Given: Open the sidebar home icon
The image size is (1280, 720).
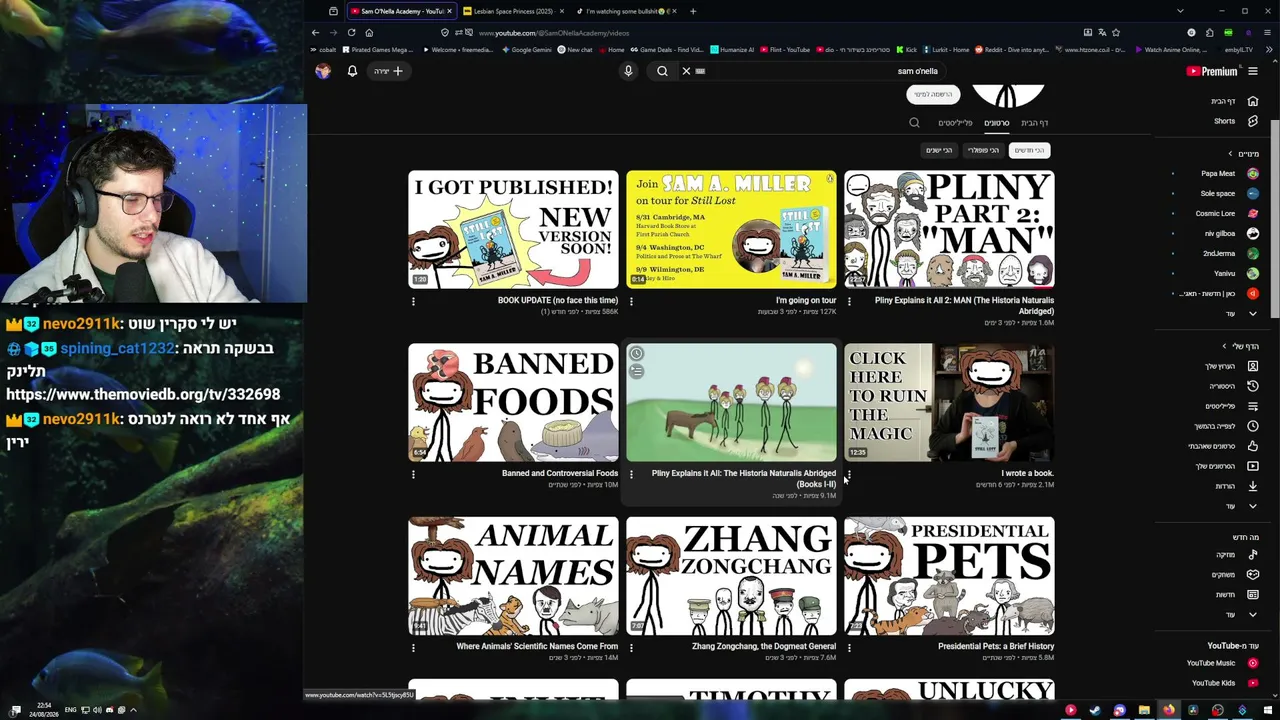Looking at the screenshot, I should (1252, 101).
